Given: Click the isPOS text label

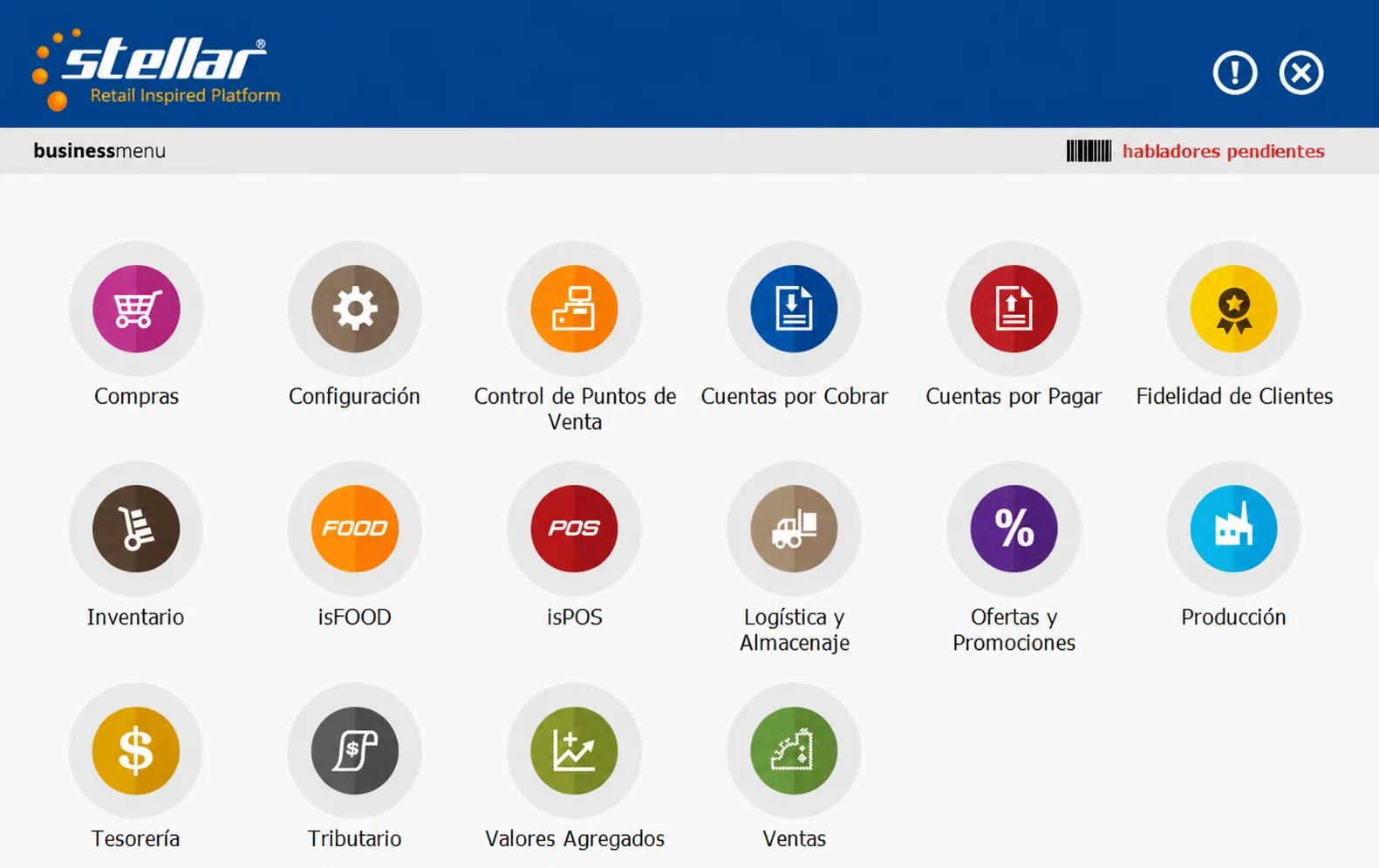Looking at the screenshot, I should pos(575,617).
